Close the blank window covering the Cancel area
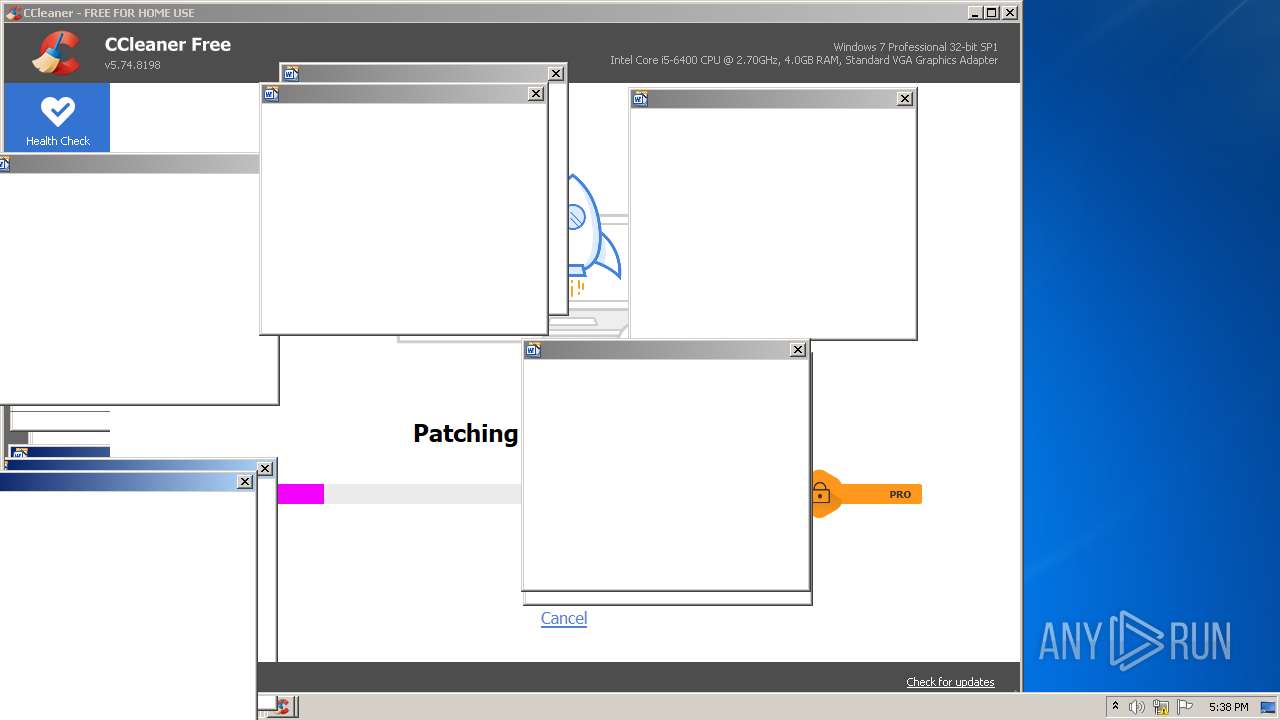1280x720 pixels. click(798, 349)
